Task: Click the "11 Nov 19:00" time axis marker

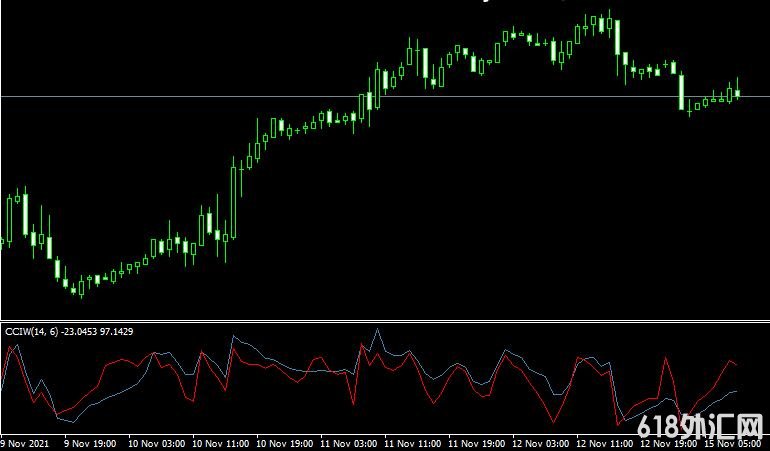Action: coord(477,443)
